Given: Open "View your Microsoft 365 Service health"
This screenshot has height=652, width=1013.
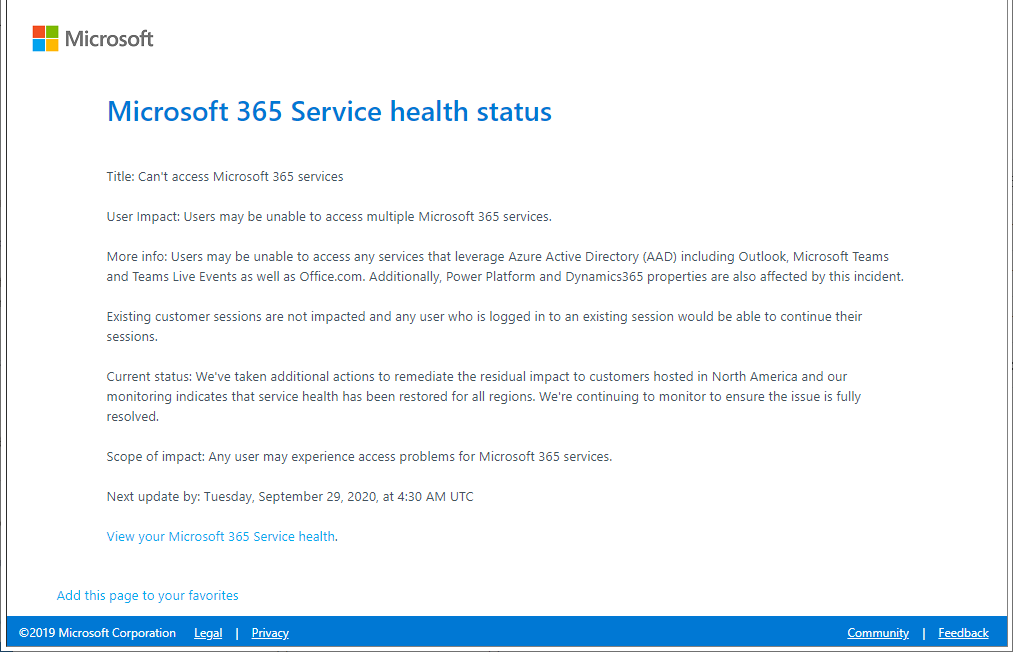Looking at the screenshot, I should (220, 536).
